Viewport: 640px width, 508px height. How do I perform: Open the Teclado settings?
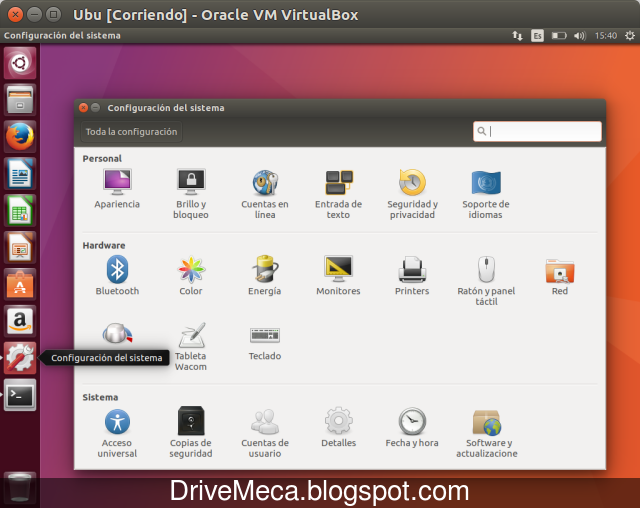[x=265, y=343]
